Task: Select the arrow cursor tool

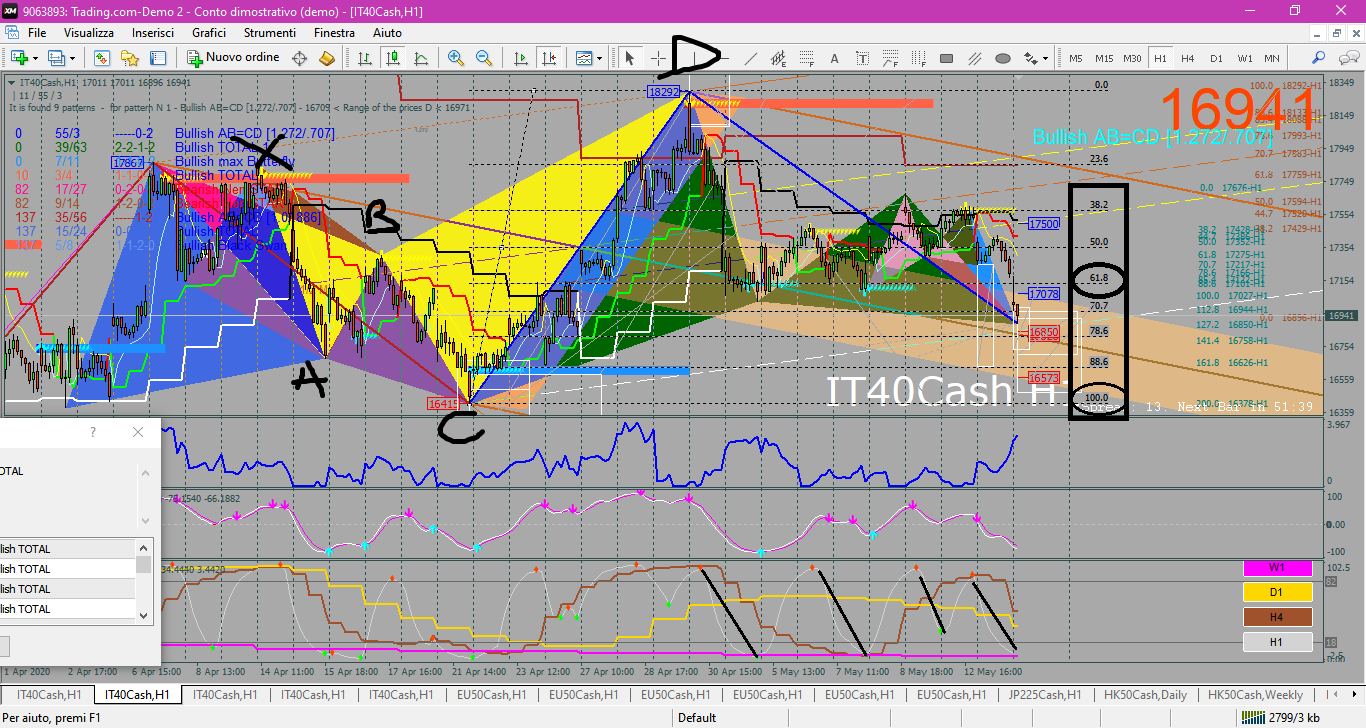Action: pos(630,58)
